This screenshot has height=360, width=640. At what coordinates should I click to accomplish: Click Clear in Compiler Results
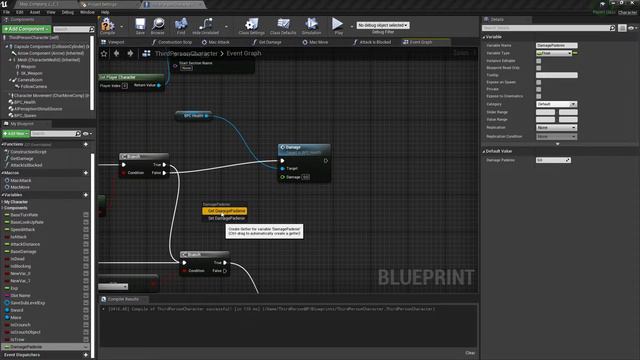coord(470,353)
